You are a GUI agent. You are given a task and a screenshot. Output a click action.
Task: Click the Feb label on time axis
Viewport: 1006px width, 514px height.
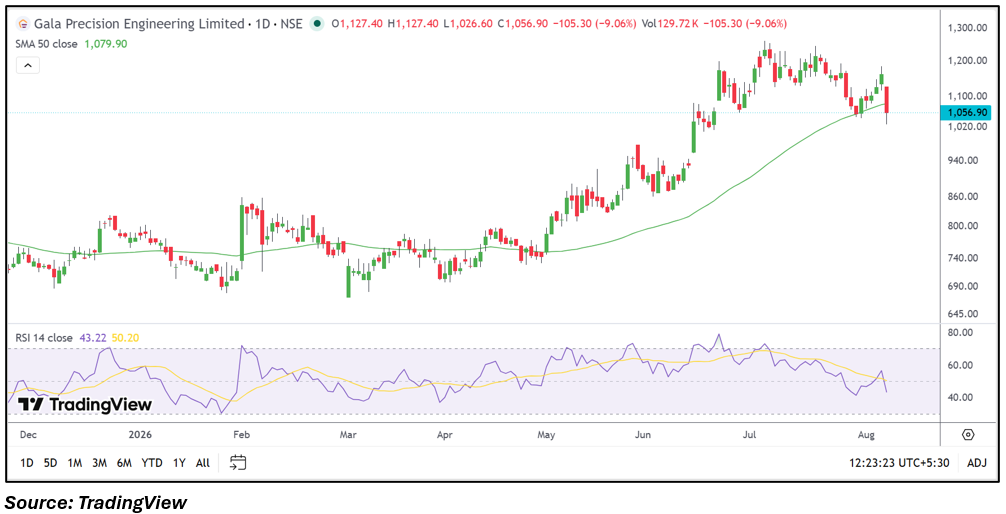(241, 434)
